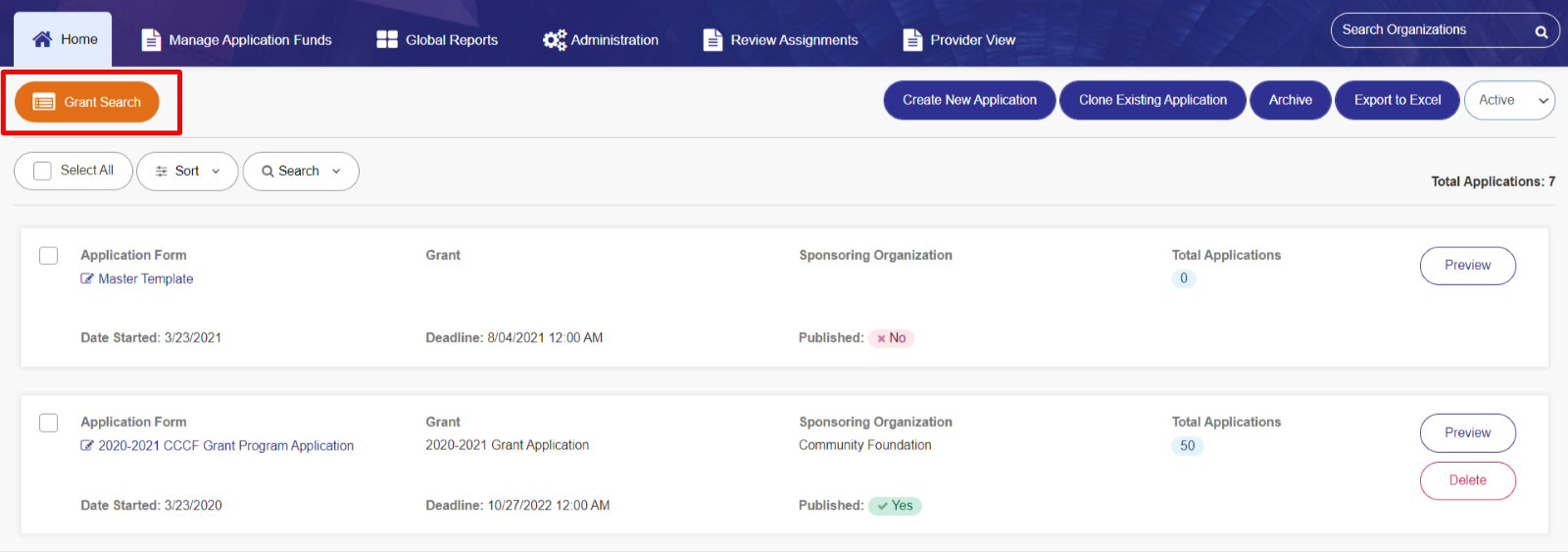The height and width of the screenshot is (552, 1568).
Task: Click the Review Assignments document icon
Action: [712, 39]
